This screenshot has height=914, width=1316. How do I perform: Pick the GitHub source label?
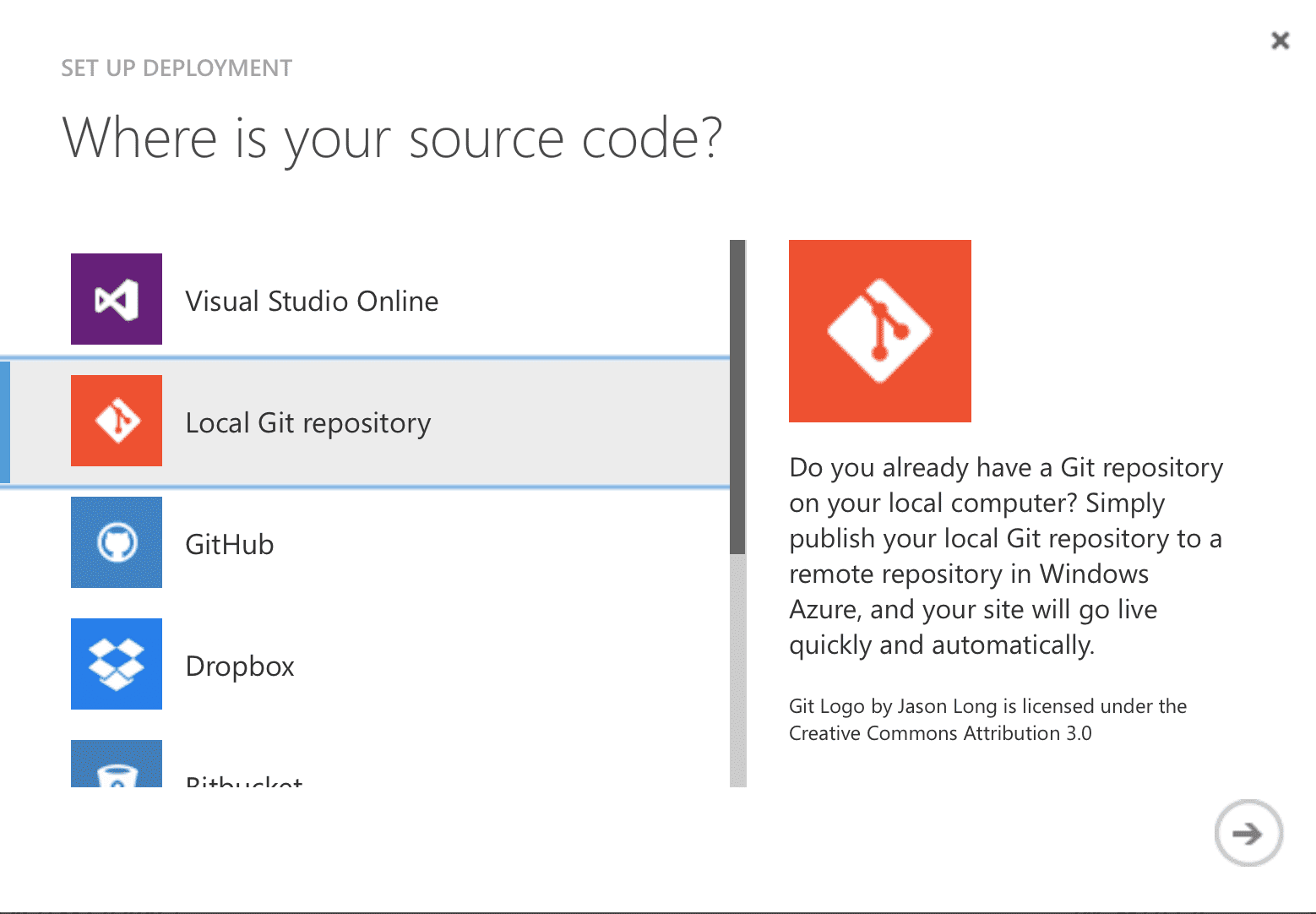point(230,545)
